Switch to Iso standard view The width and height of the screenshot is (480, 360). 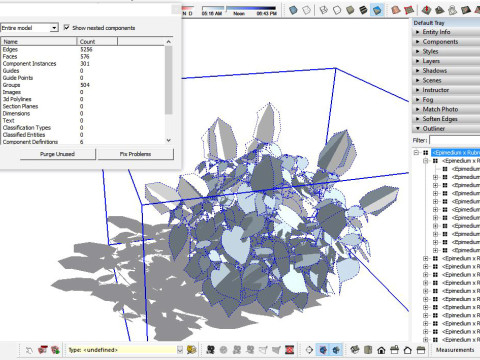355,350
